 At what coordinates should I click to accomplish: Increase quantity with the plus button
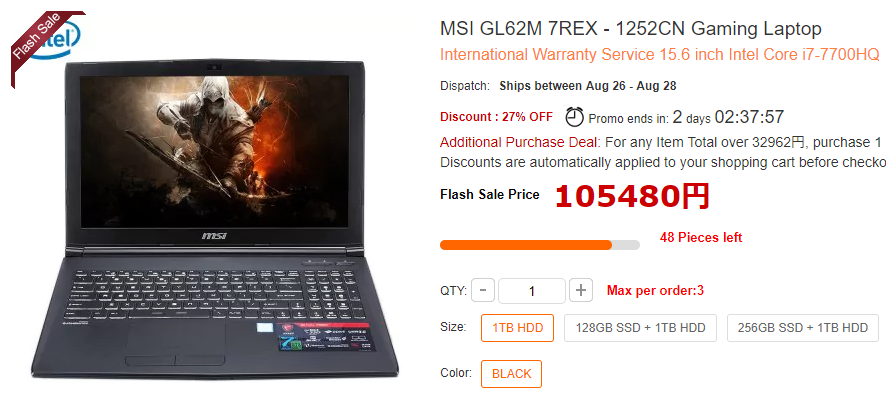click(581, 291)
